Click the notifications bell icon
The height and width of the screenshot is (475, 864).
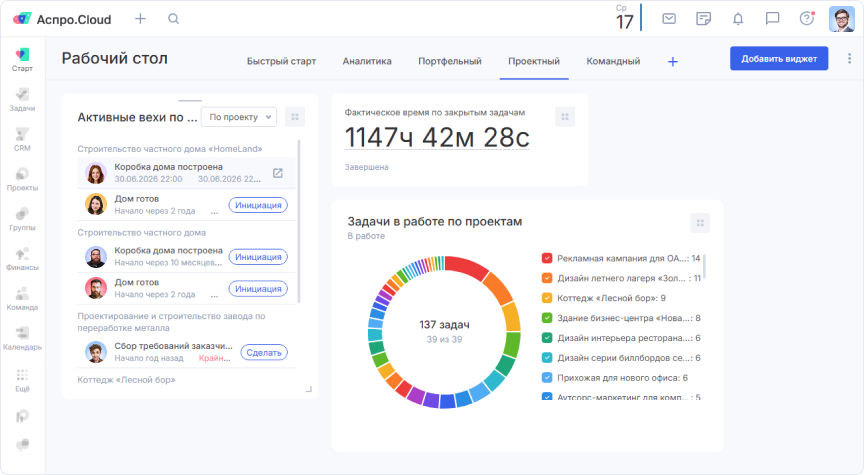[x=738, y=19]
